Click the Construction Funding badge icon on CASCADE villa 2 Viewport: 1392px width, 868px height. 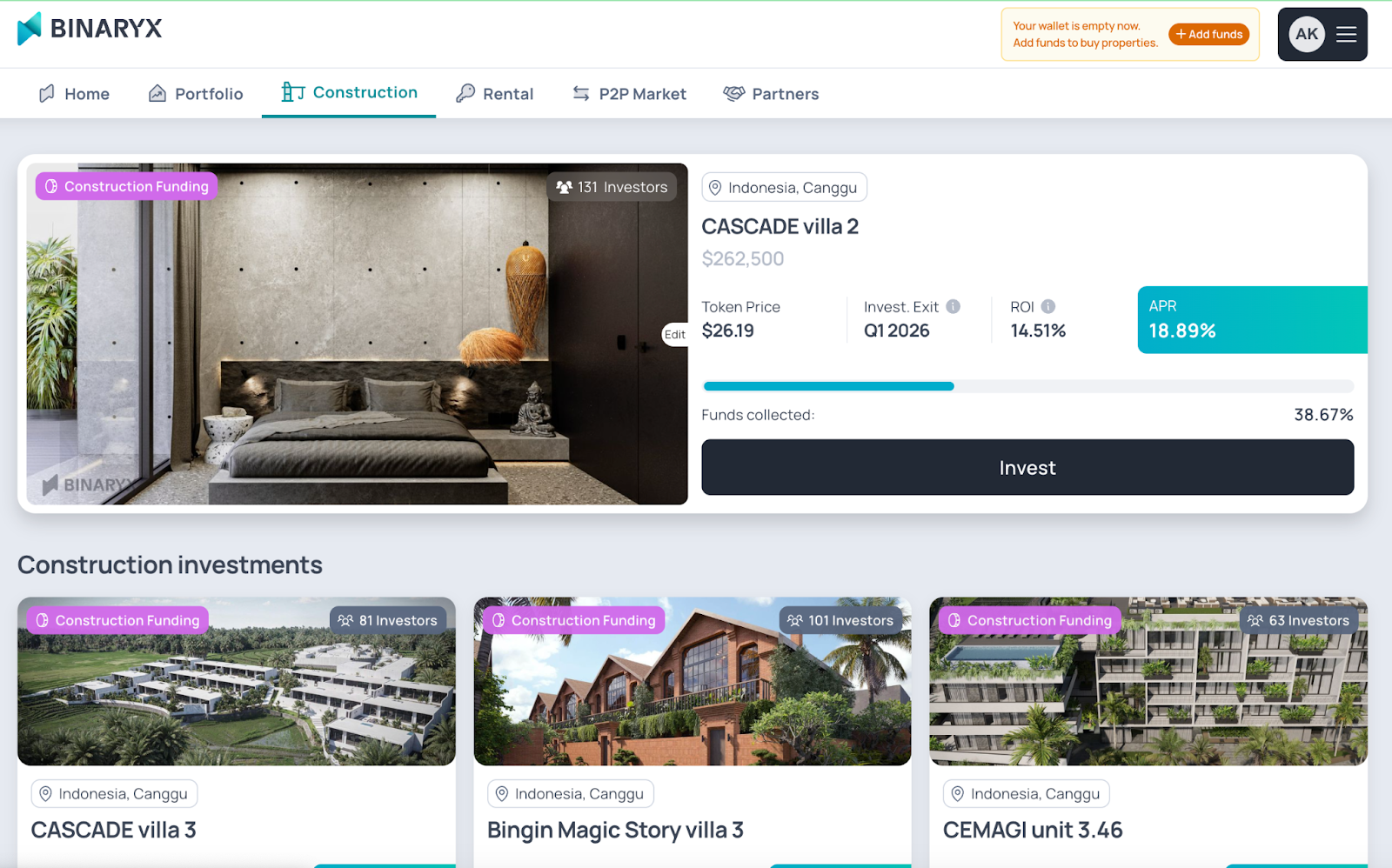[x=51, y=186]
